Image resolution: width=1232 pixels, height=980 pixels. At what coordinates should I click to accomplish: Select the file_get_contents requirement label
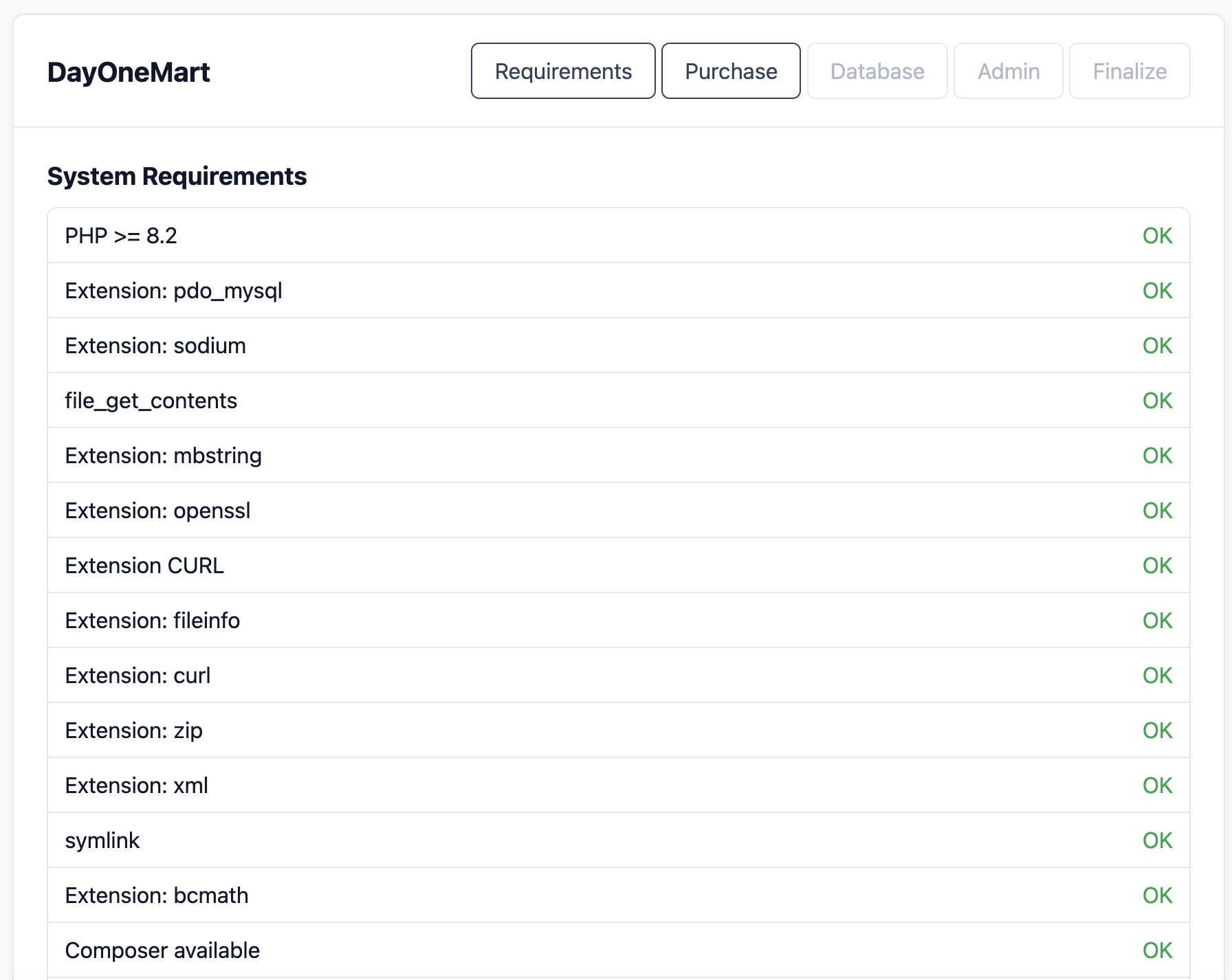(151, 401)
